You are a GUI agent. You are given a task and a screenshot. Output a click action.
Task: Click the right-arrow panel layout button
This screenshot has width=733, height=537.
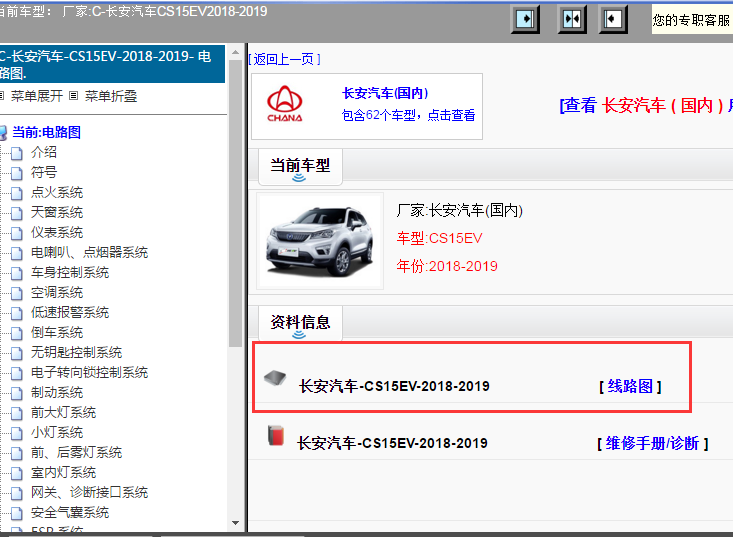coord(525,19)
